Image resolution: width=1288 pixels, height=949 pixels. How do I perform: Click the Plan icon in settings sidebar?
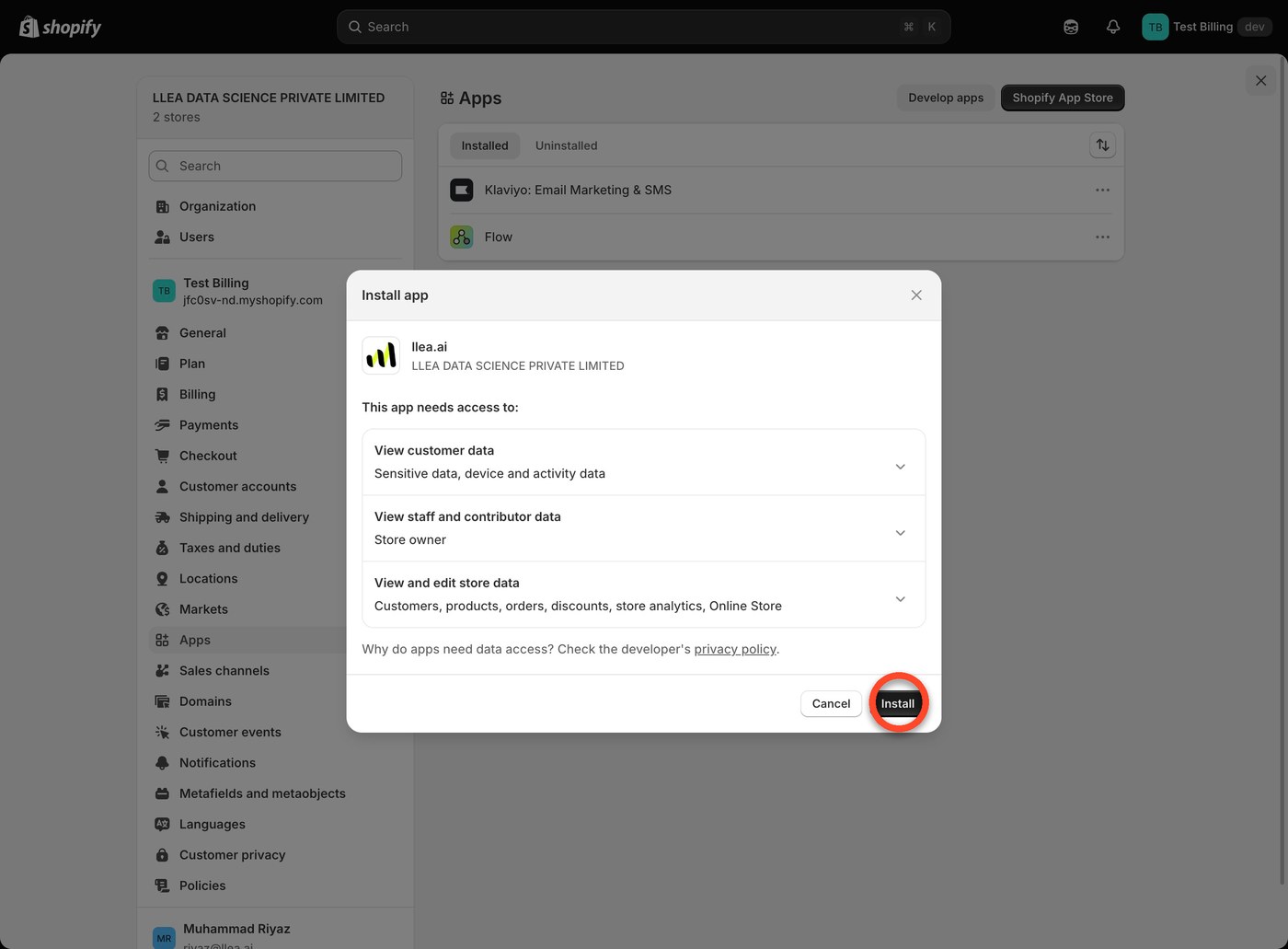pos(162,364)
